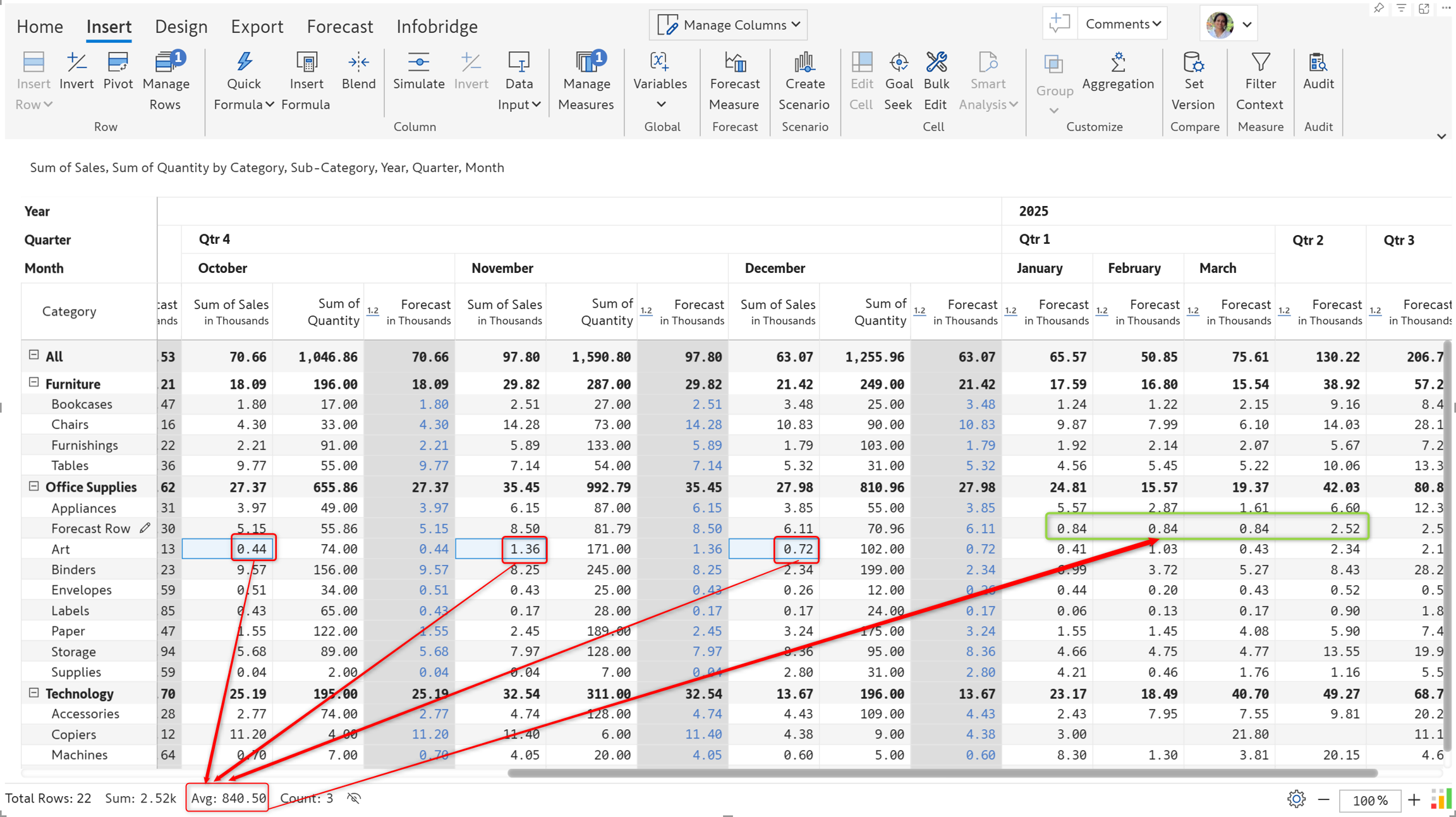The height and width of the screenshot is (817, 1456).
Task: Open the Goal Seek tool
Action: 898,82
